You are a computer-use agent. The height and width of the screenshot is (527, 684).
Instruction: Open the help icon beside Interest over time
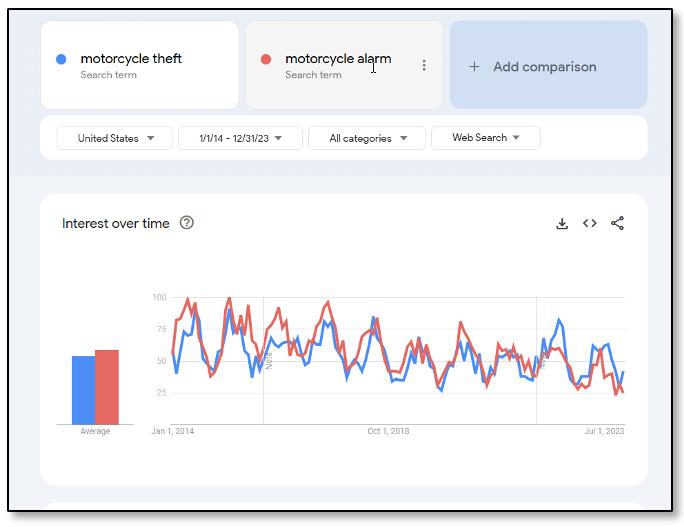[187, 223]
